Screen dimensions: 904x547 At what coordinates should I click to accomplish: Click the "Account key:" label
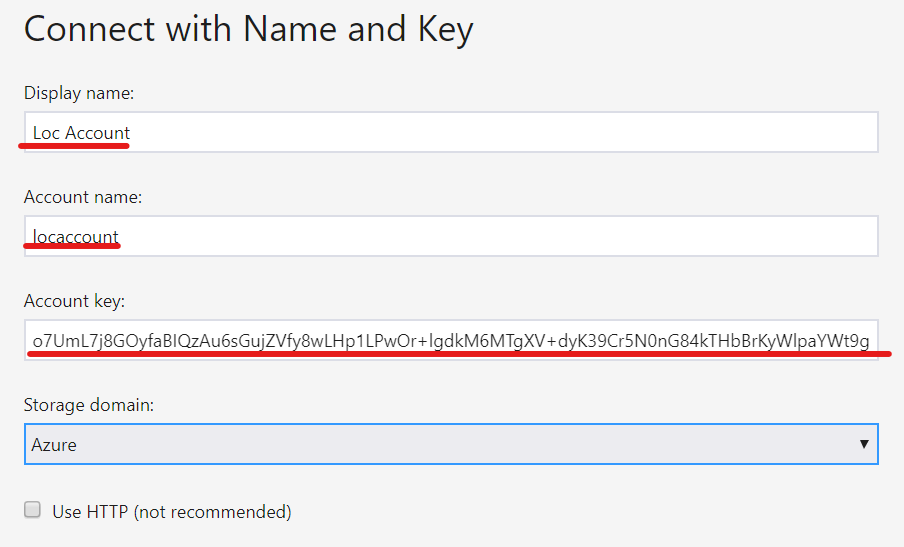click(x=75, y=301)
